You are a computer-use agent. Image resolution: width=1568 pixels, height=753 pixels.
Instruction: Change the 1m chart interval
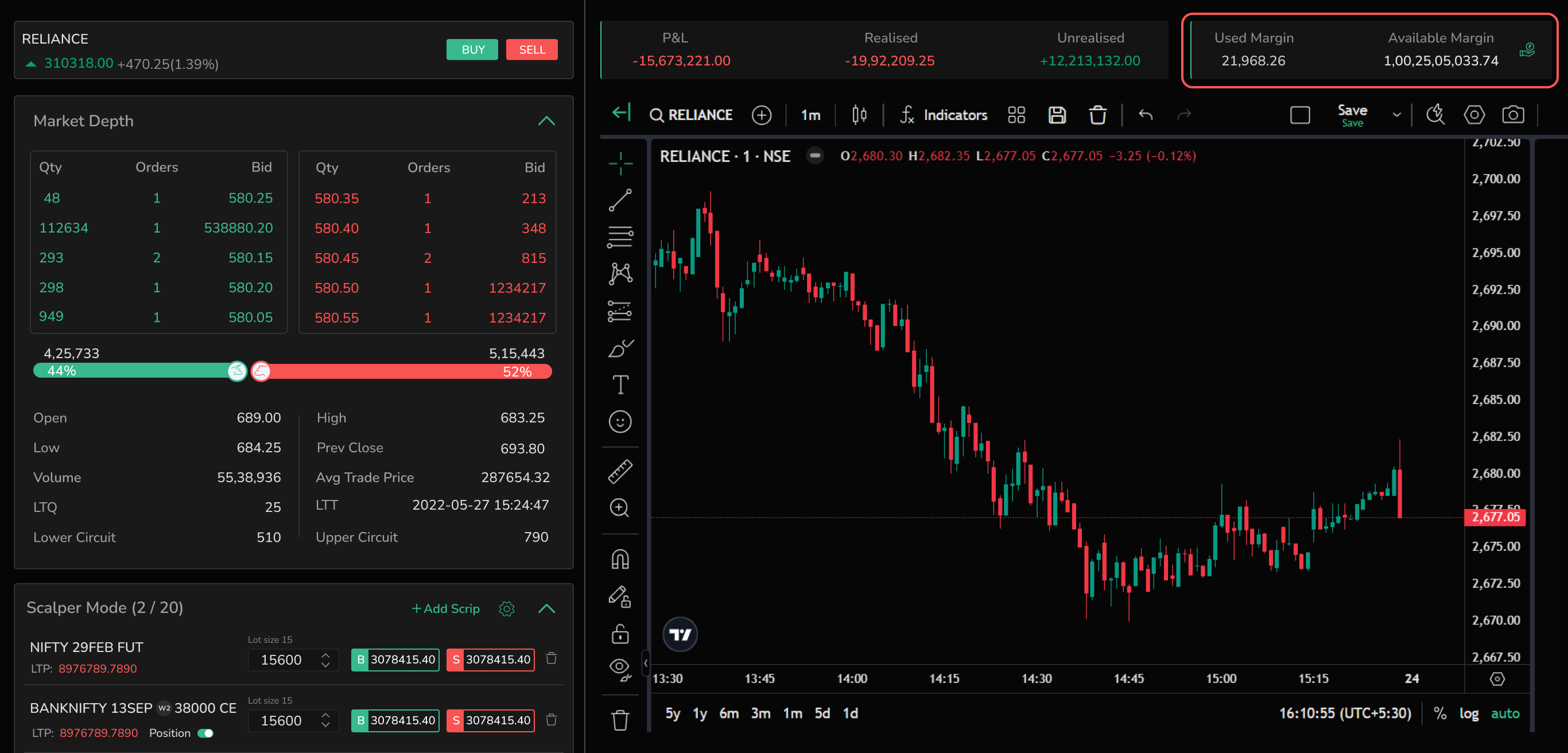[810, 115]
